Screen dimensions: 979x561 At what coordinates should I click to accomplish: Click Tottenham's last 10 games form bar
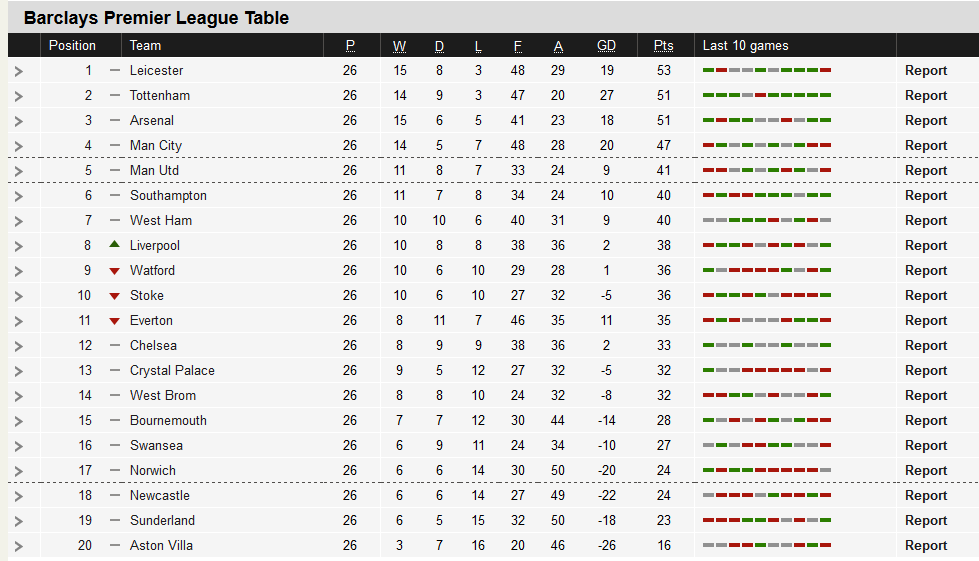767,95
